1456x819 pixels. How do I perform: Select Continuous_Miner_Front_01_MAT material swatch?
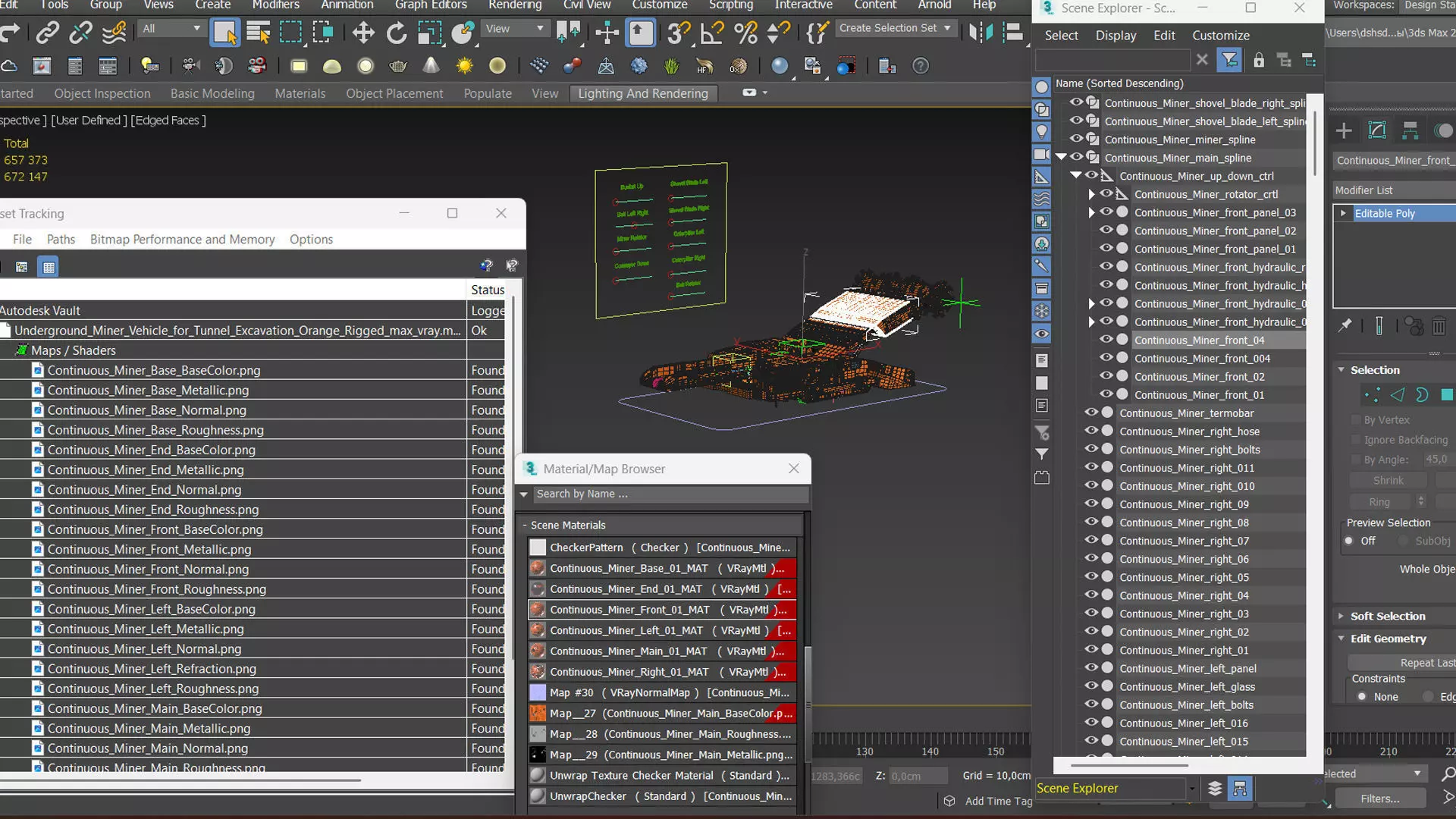point(538,610)
